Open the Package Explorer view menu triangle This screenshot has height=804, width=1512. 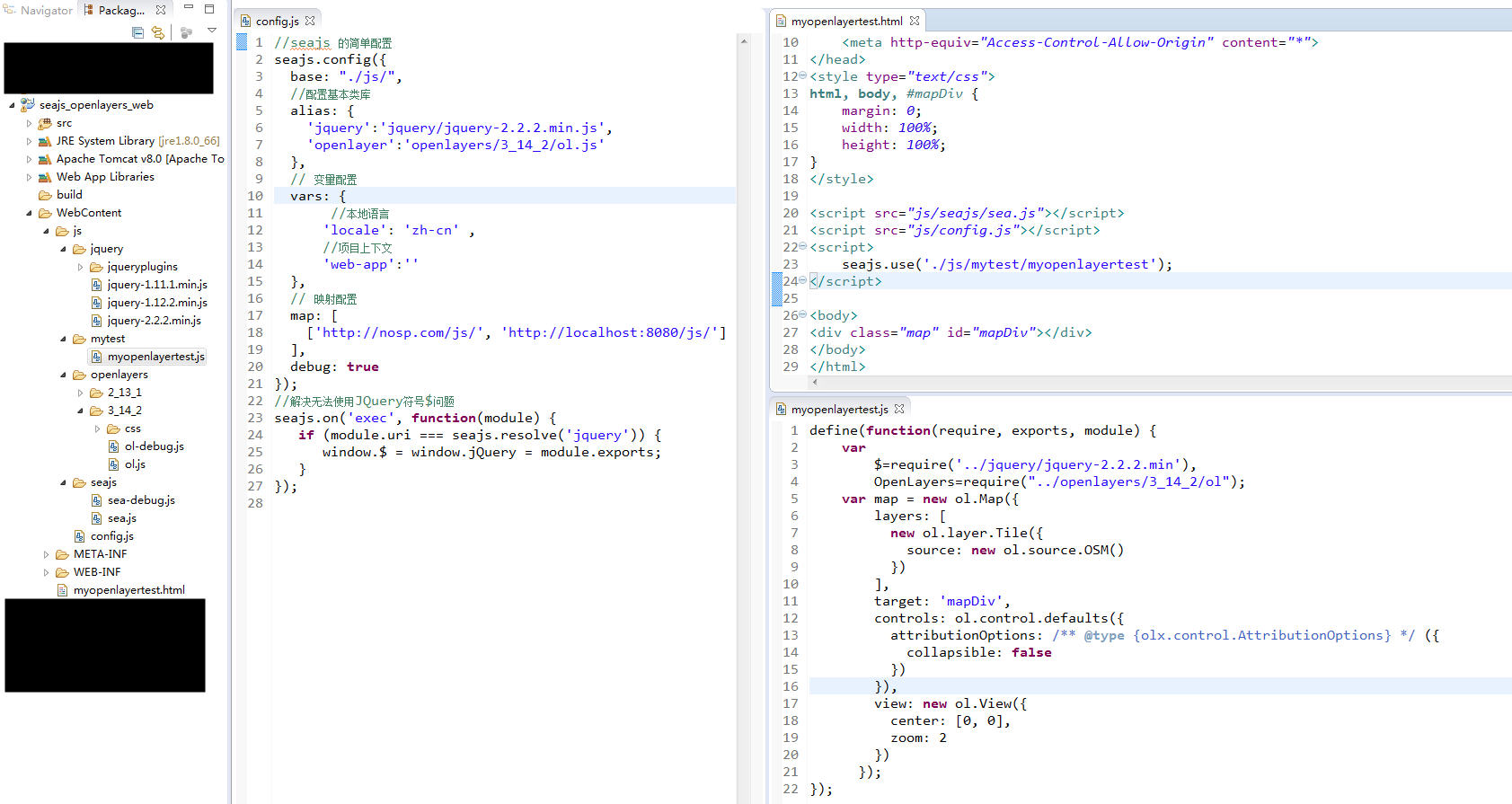212,31
